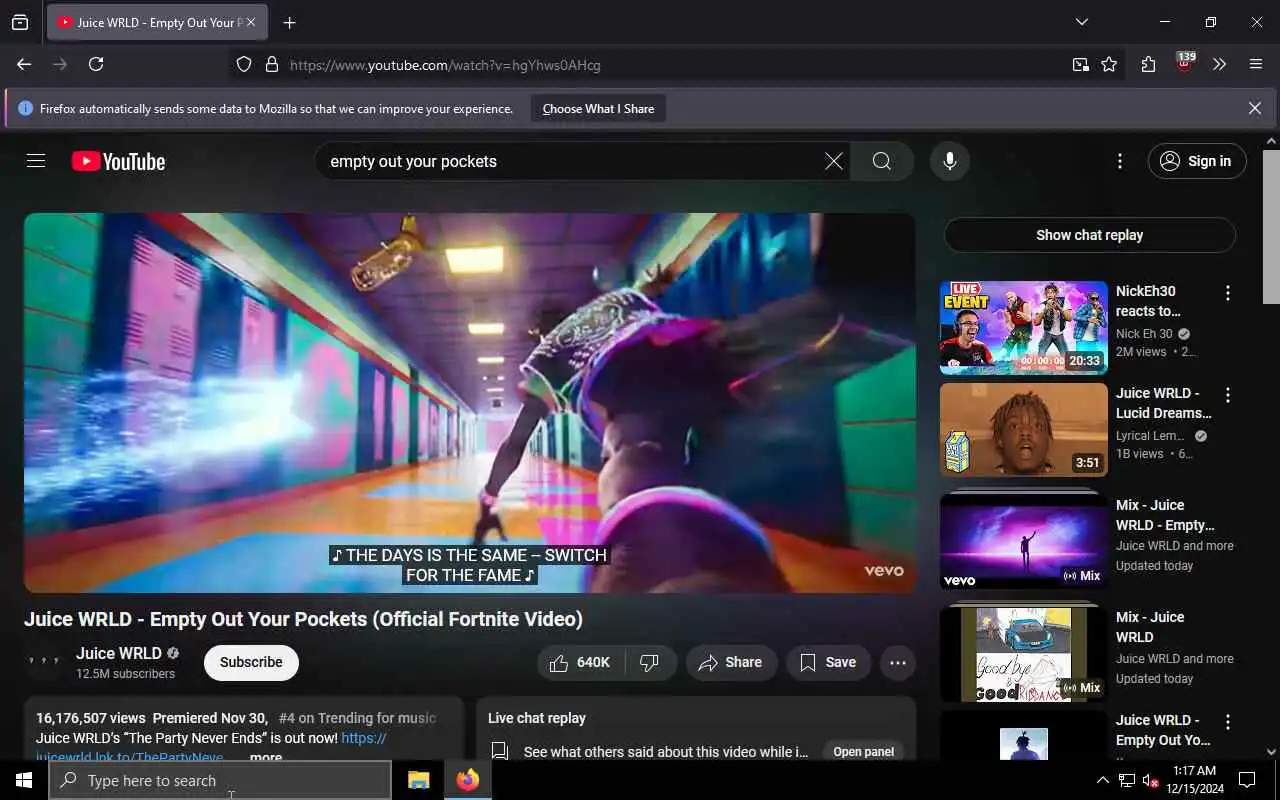Open the clock showing 1:17 AM

click(1192, 780)
